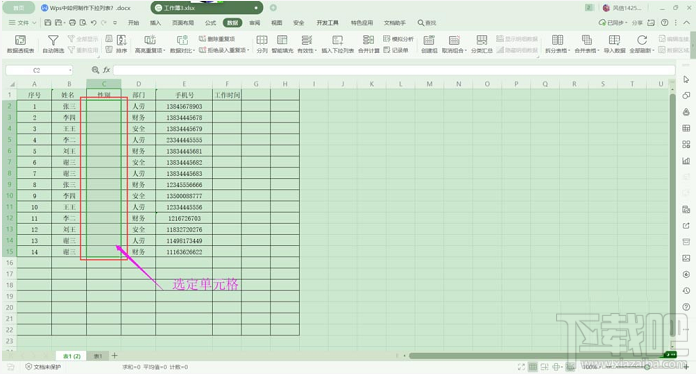Open 高亮重复项 highlight duplicates dropdown
This screenshot has width=696, height=374.
click(150, 44)
